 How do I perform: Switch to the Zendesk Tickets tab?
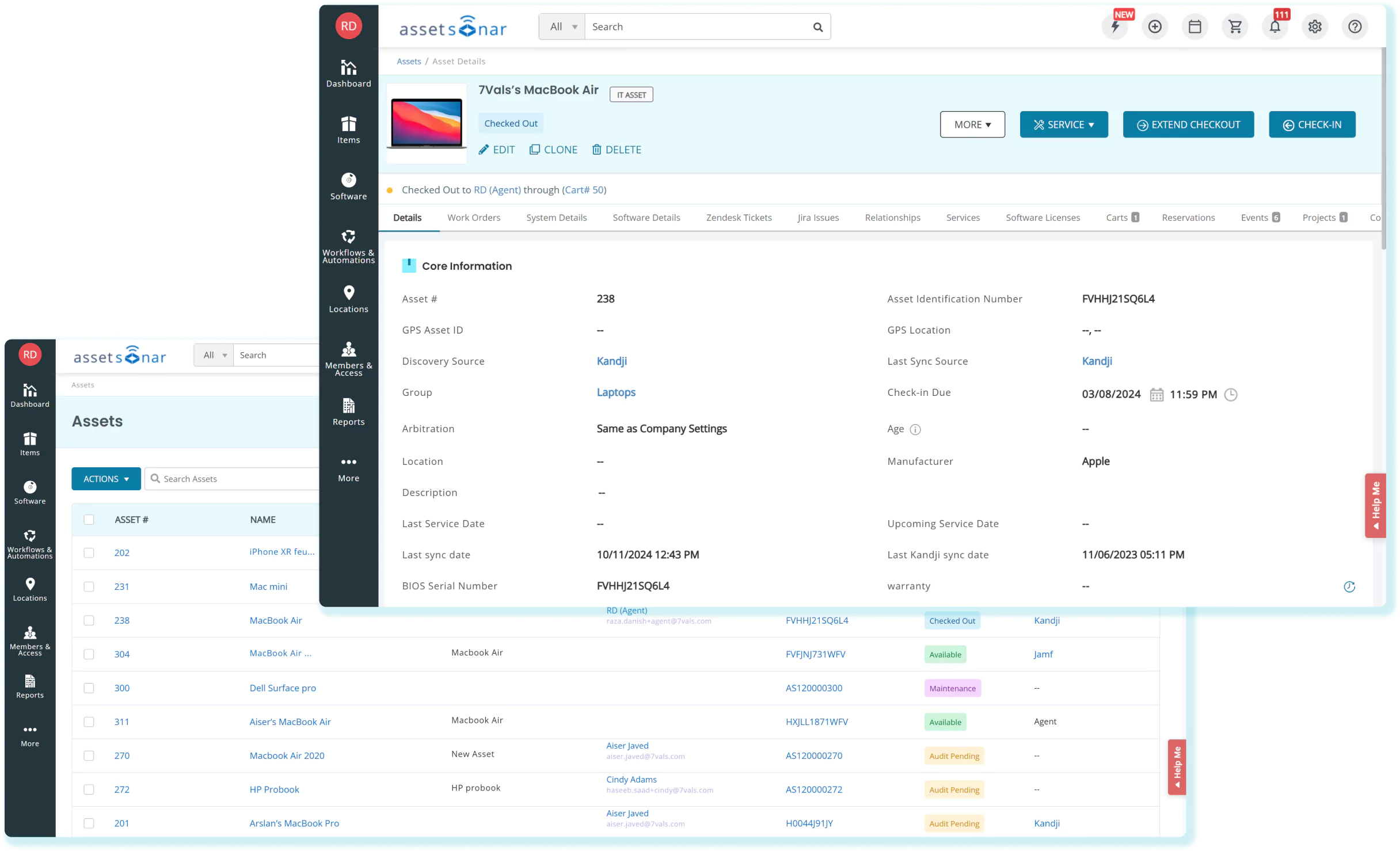[739, 217]
